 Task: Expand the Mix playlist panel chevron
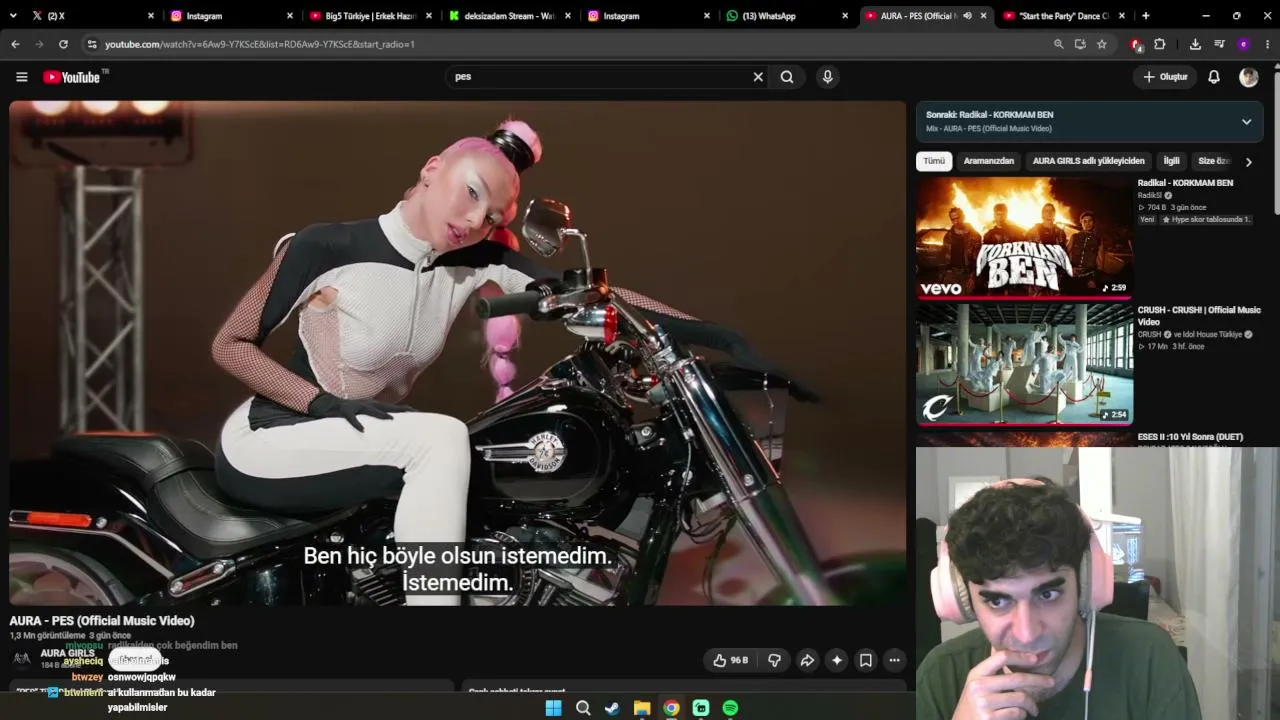point(1246,122)
